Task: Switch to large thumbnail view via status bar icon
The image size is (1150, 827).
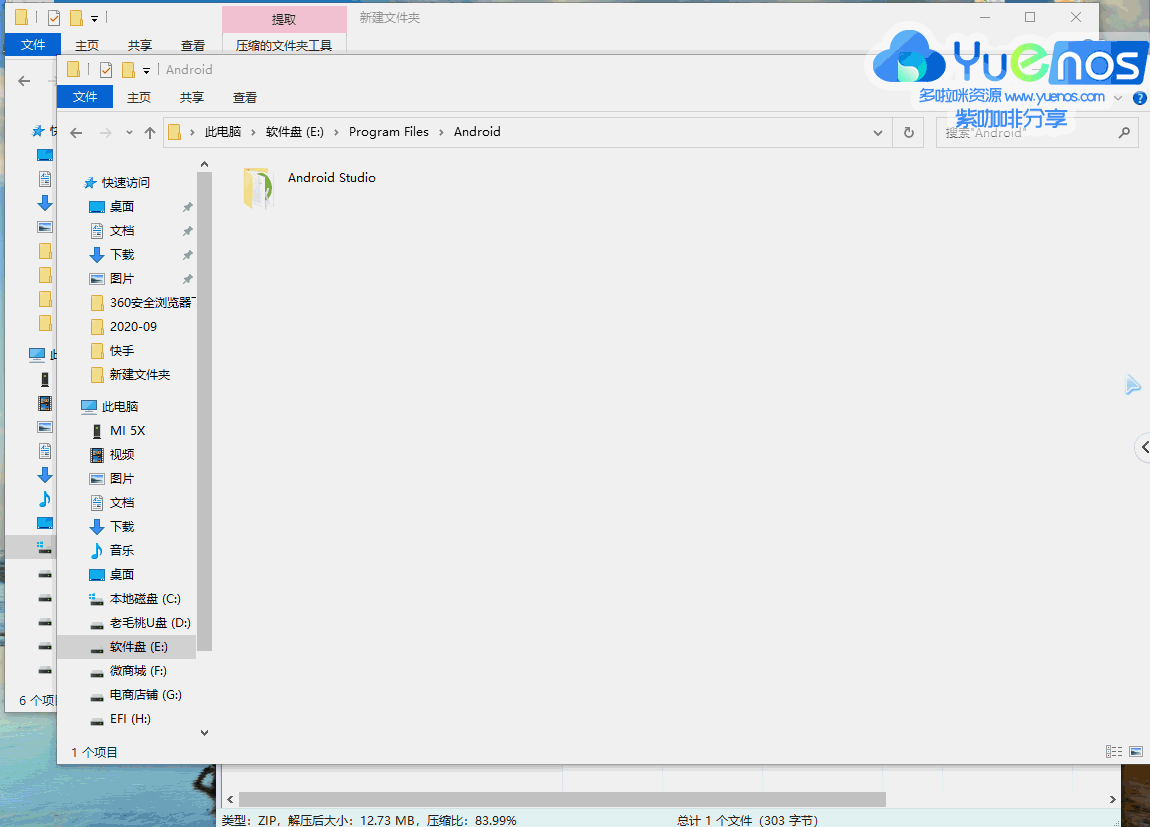Action: 1135,751
